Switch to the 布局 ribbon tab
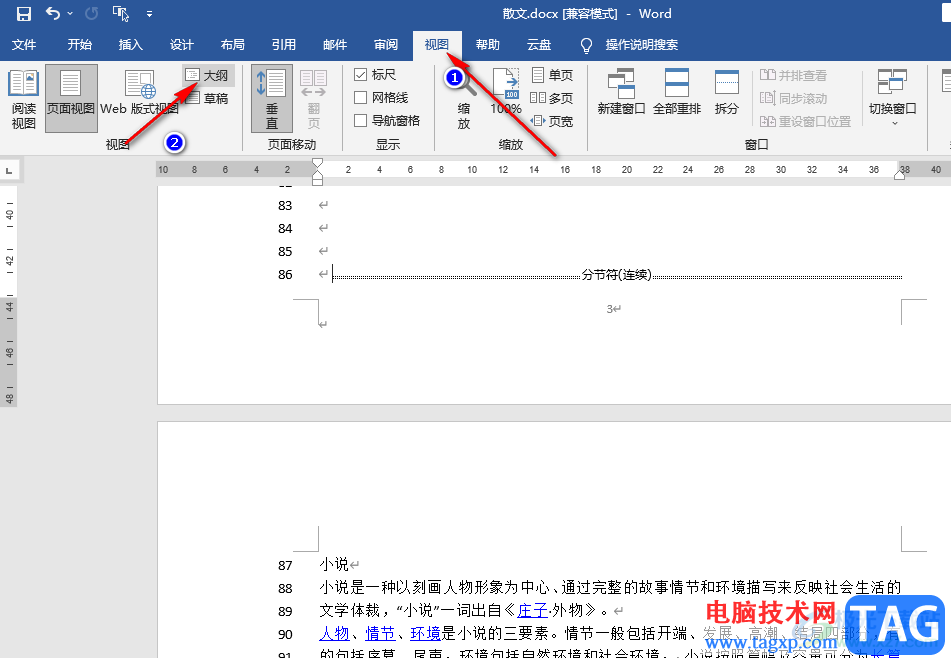 click(x=232, y=45)
